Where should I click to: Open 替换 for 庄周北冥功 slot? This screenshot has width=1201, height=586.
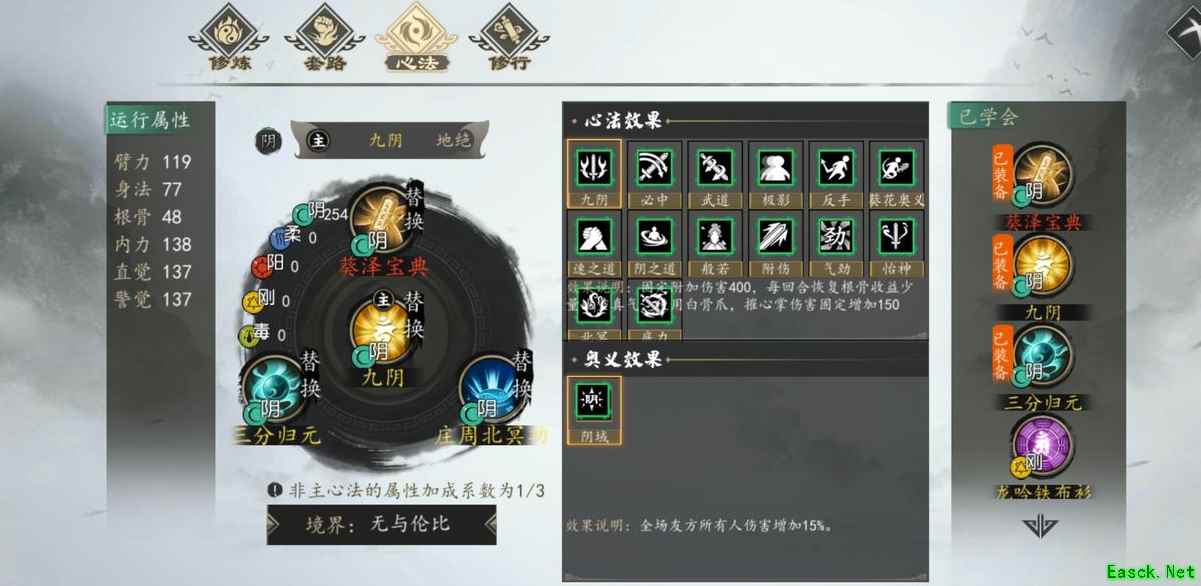[522, 375]
